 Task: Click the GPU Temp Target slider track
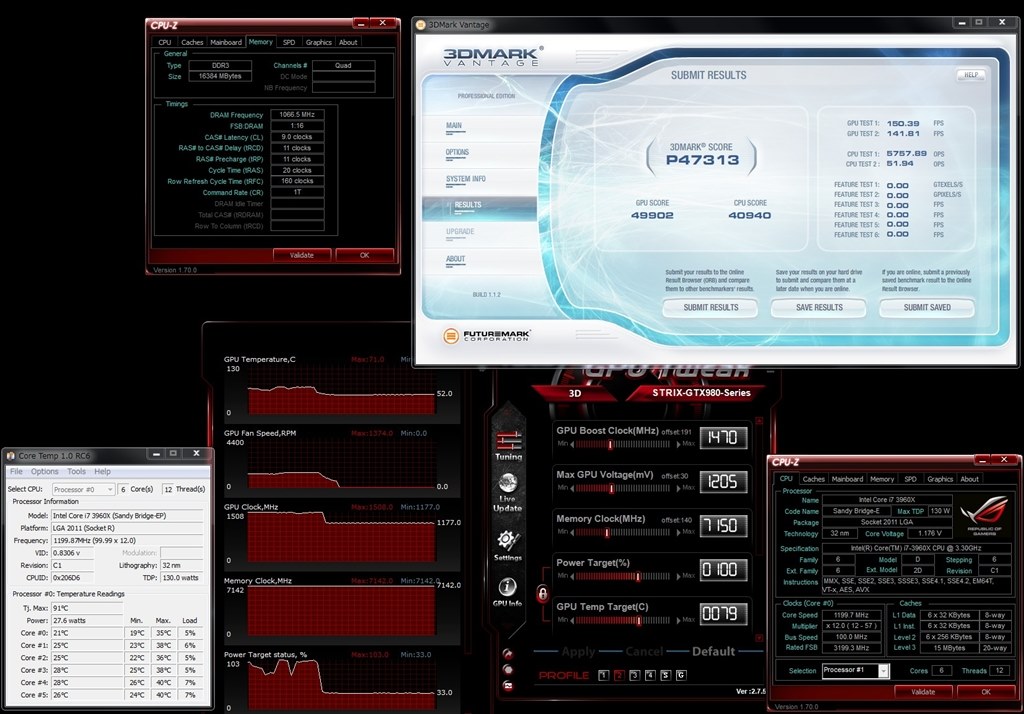click(623, 620)
